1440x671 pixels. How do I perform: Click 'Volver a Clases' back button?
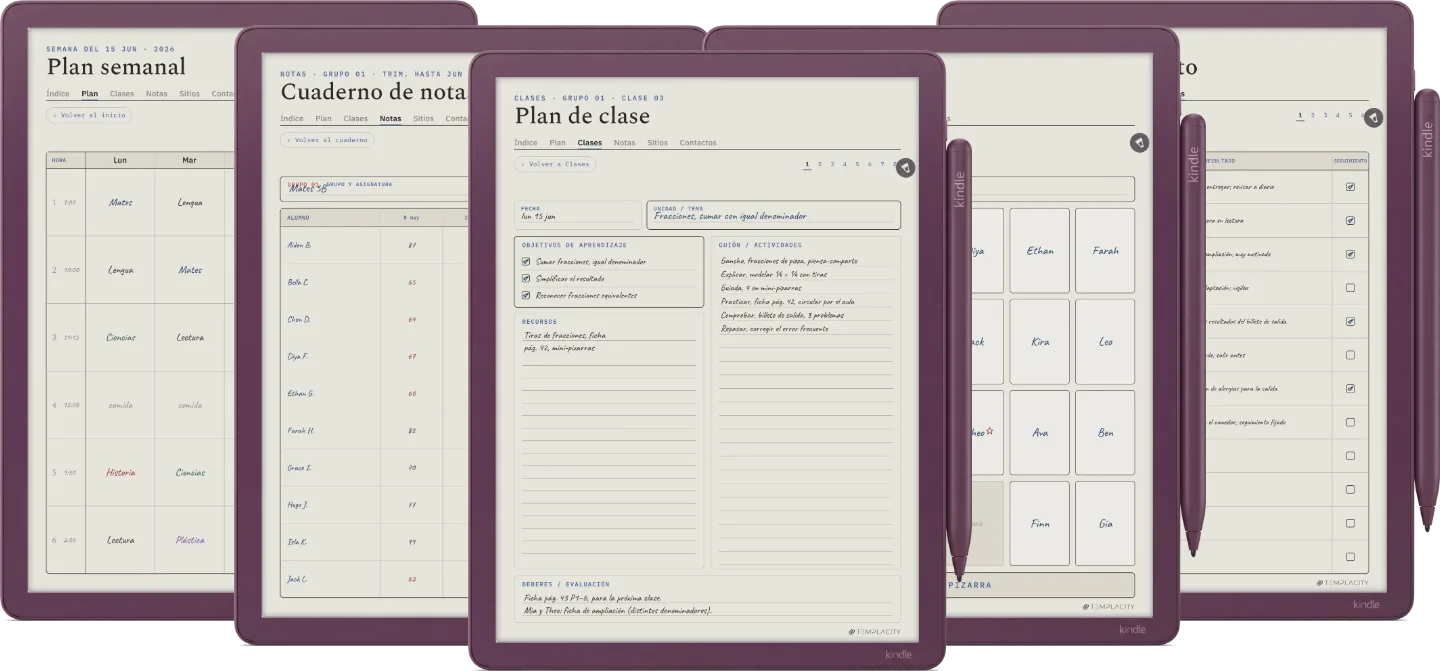[555, 164]
